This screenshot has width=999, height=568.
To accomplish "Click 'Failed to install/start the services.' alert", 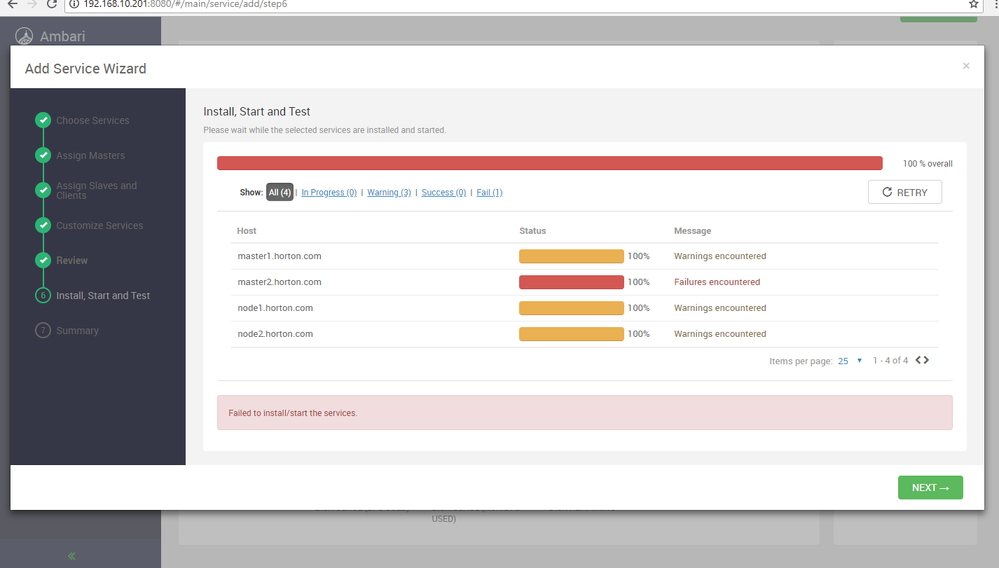I will click(585, 413).
